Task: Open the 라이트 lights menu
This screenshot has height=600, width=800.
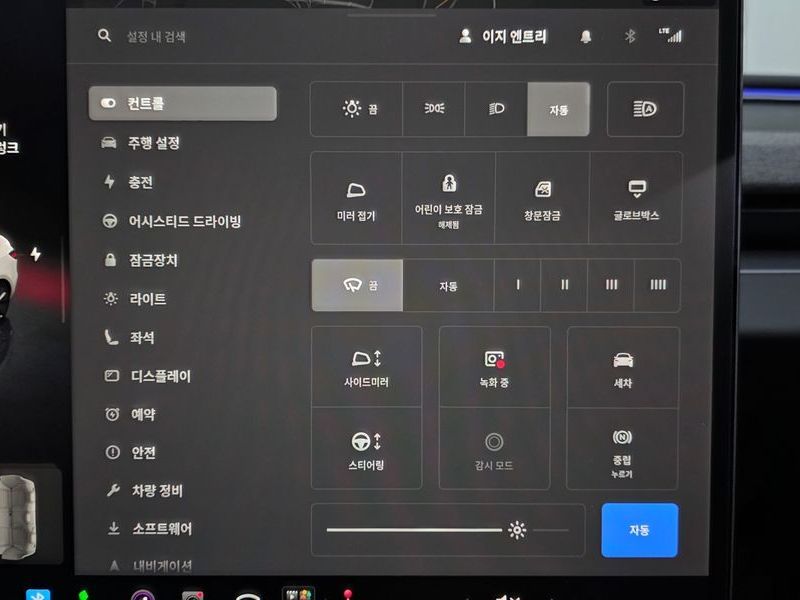Action: 135,299
